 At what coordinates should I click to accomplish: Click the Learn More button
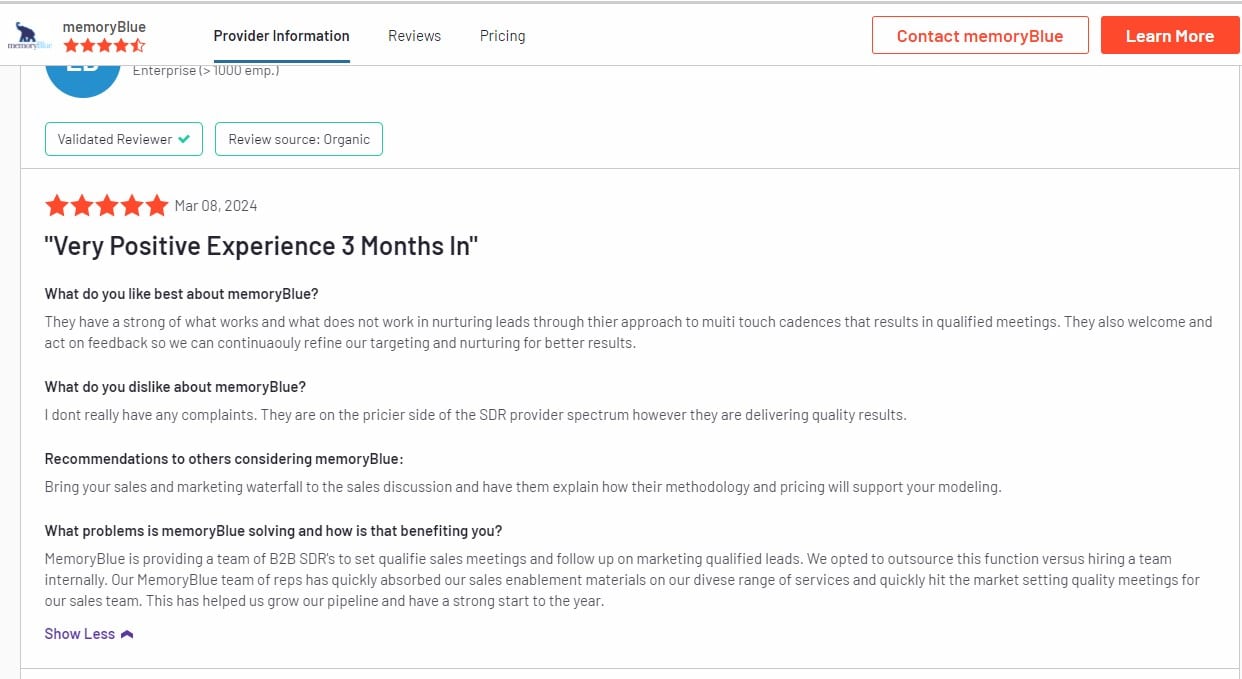(x=1170, y=35)
